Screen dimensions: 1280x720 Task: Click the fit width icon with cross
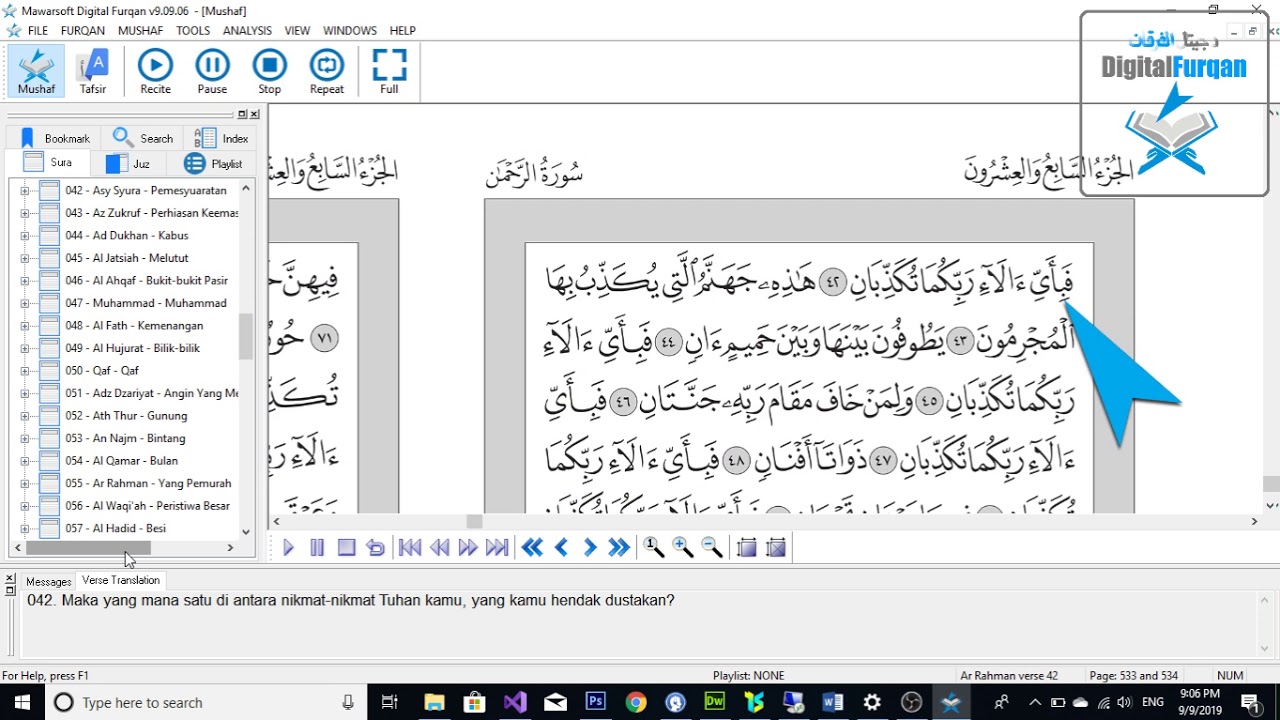tap(776, 547)
